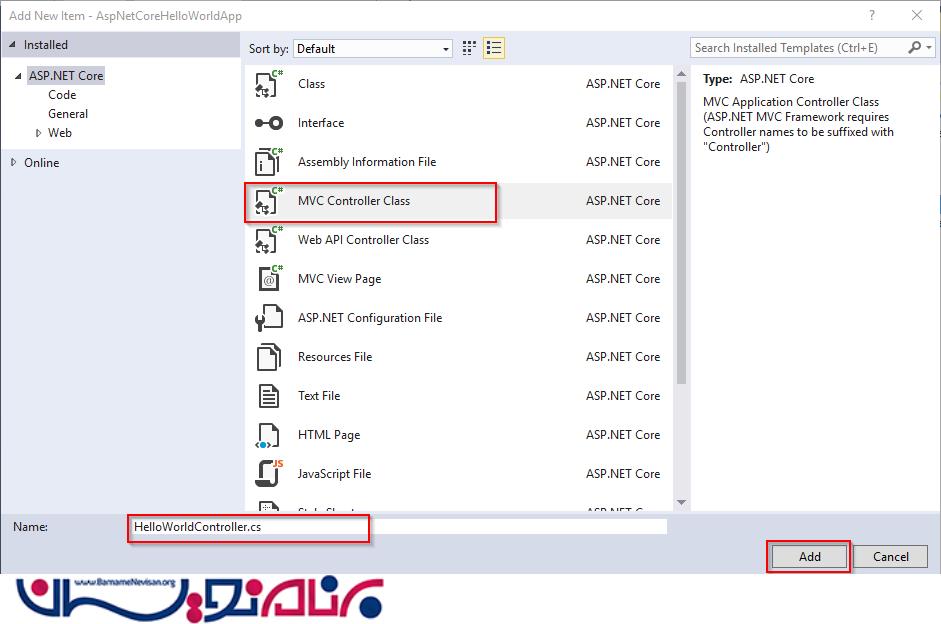941x624 pixels.
Task: Select the Class template icon
Action: point(268,84)
